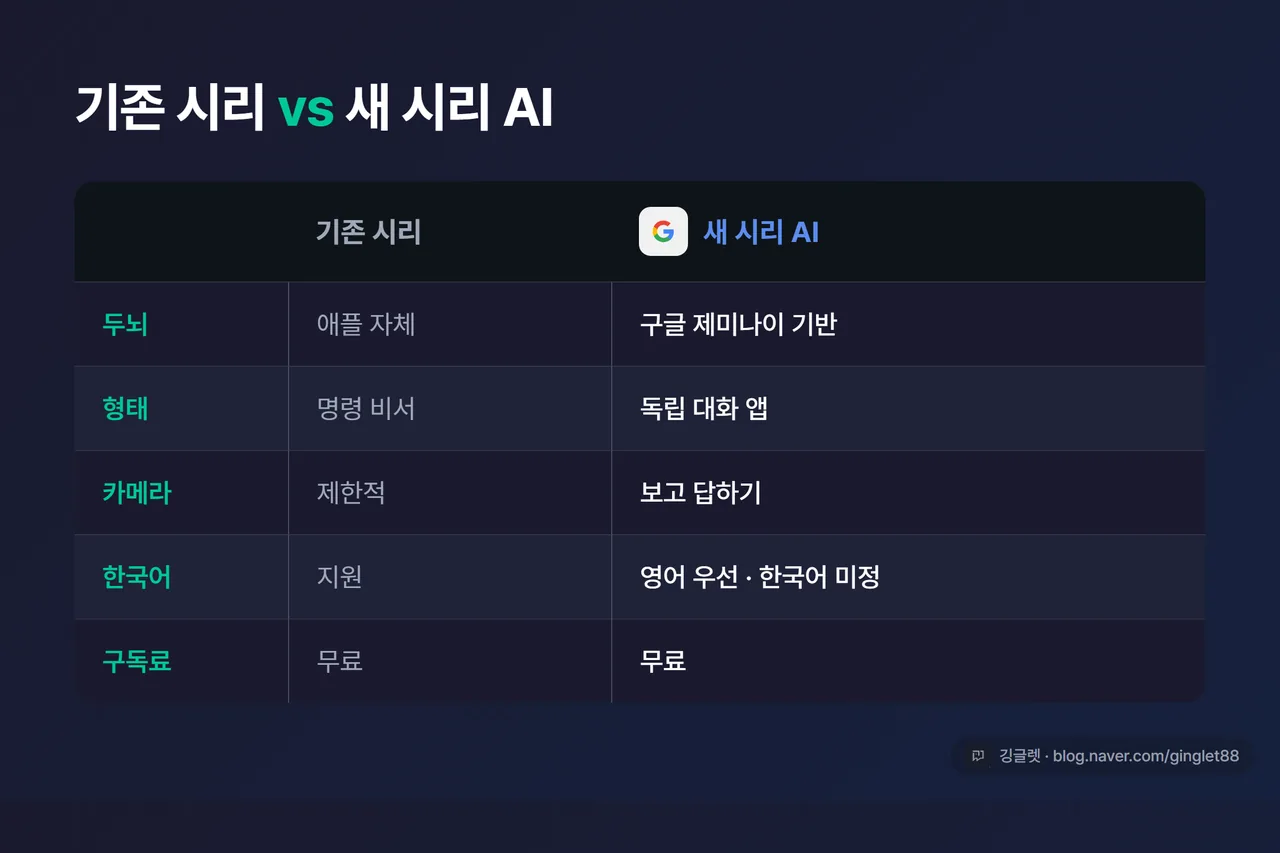Viewport: 1280px width, 853px height.
Task: Open the blog.naver.com/ginglet88 link
Action: (x=1146, y=756)
